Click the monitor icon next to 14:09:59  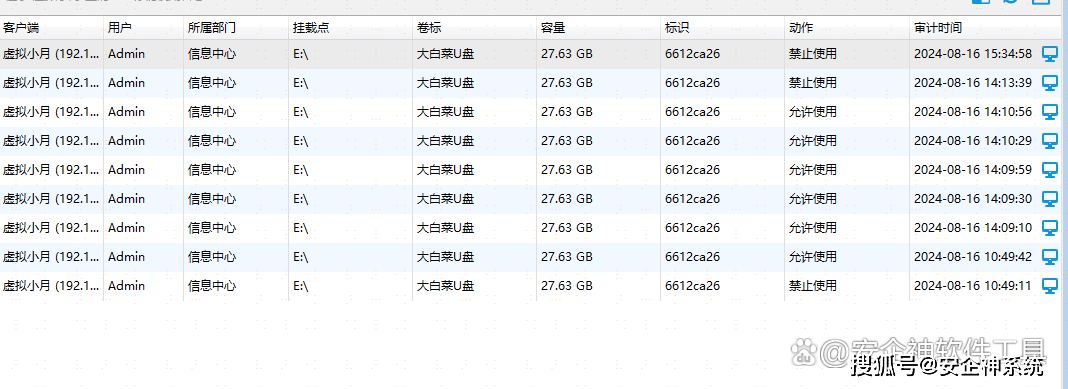pyautogui.click(x=1050, y=170)
